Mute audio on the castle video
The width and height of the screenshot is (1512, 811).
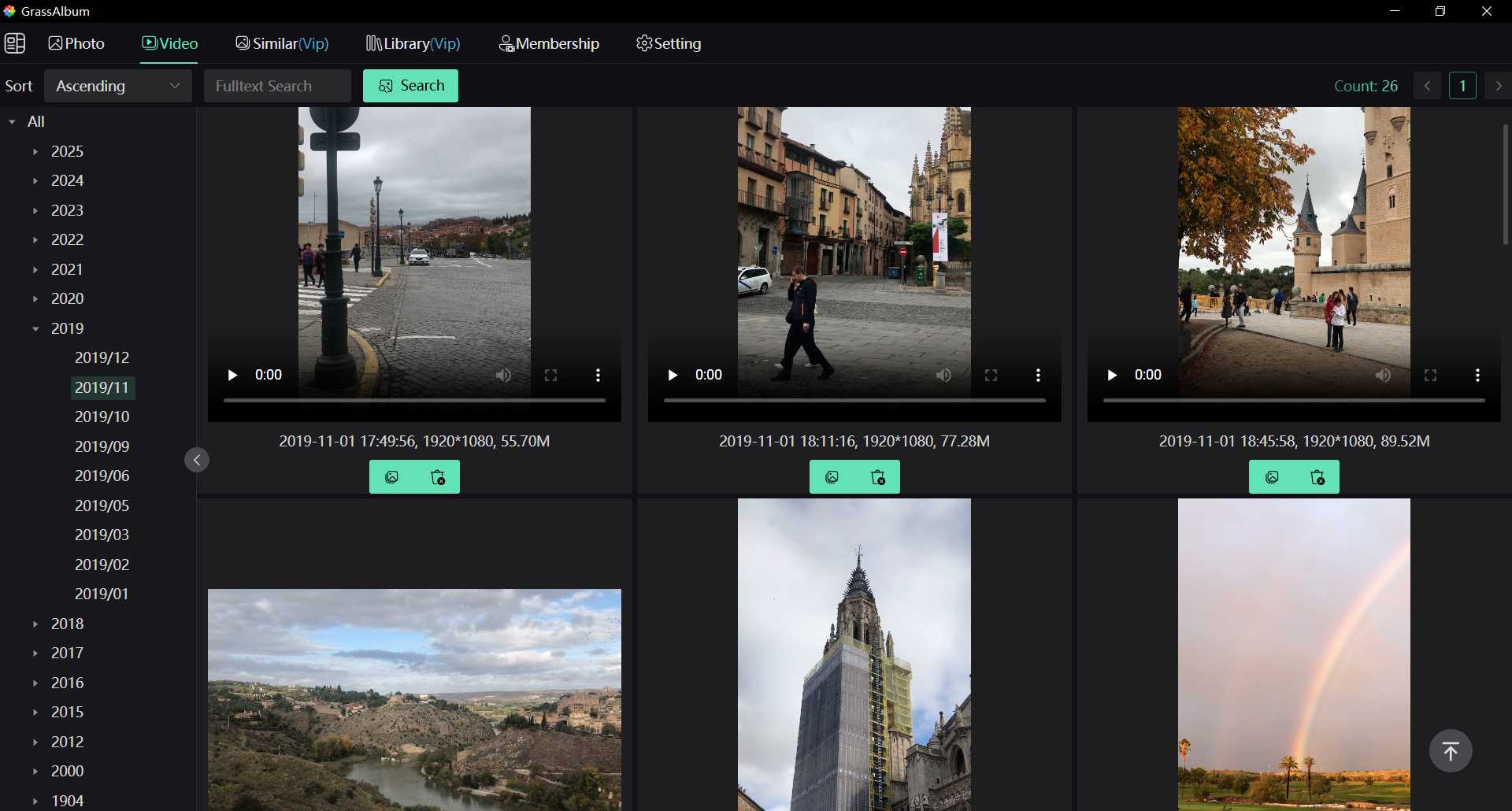[x=1384, y=376]
